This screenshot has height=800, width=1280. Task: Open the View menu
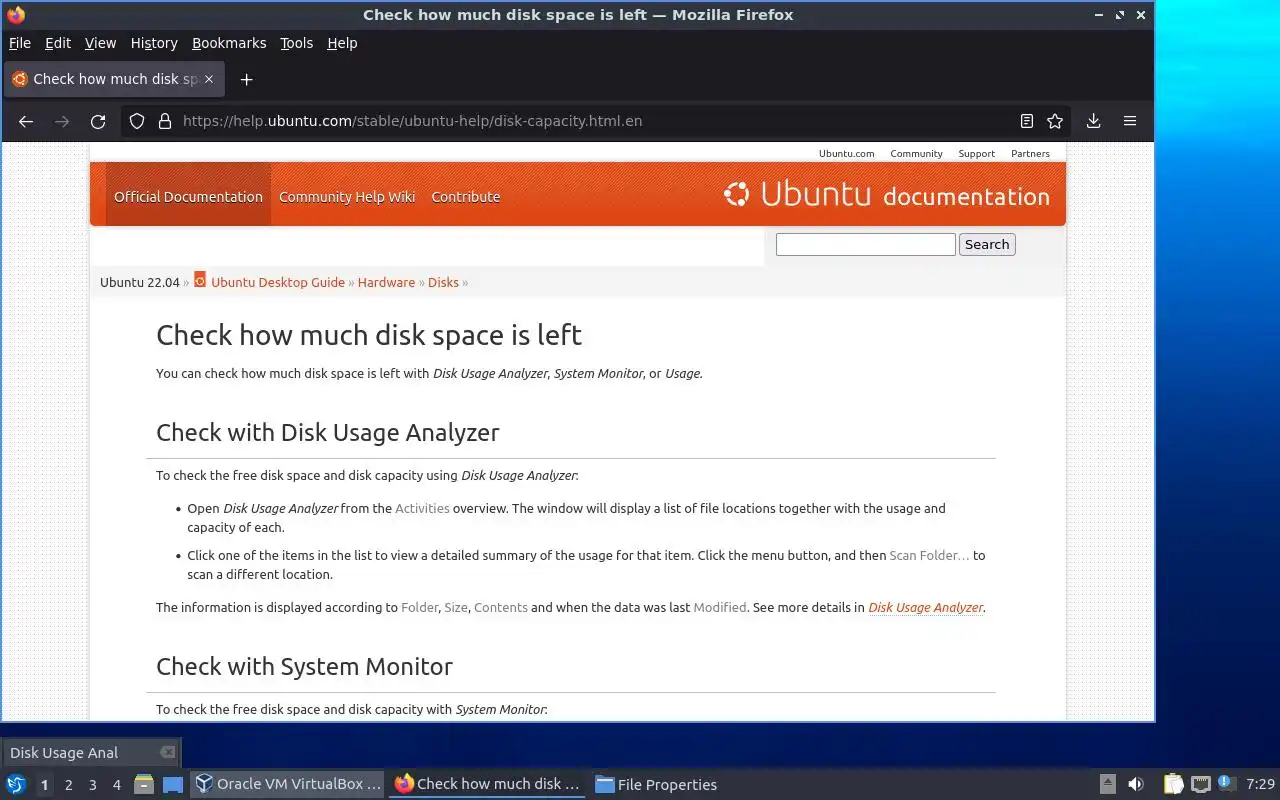click(x=100, y=43)
